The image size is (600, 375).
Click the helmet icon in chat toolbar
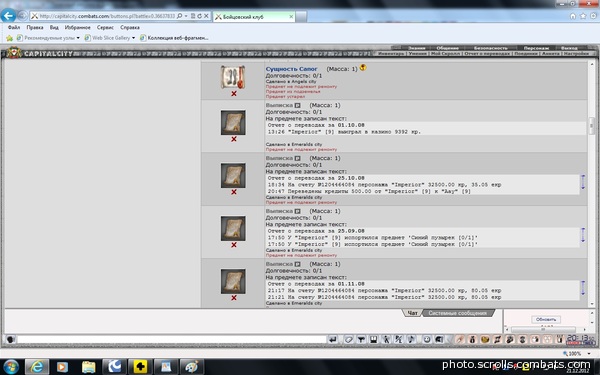pos(439,339)
